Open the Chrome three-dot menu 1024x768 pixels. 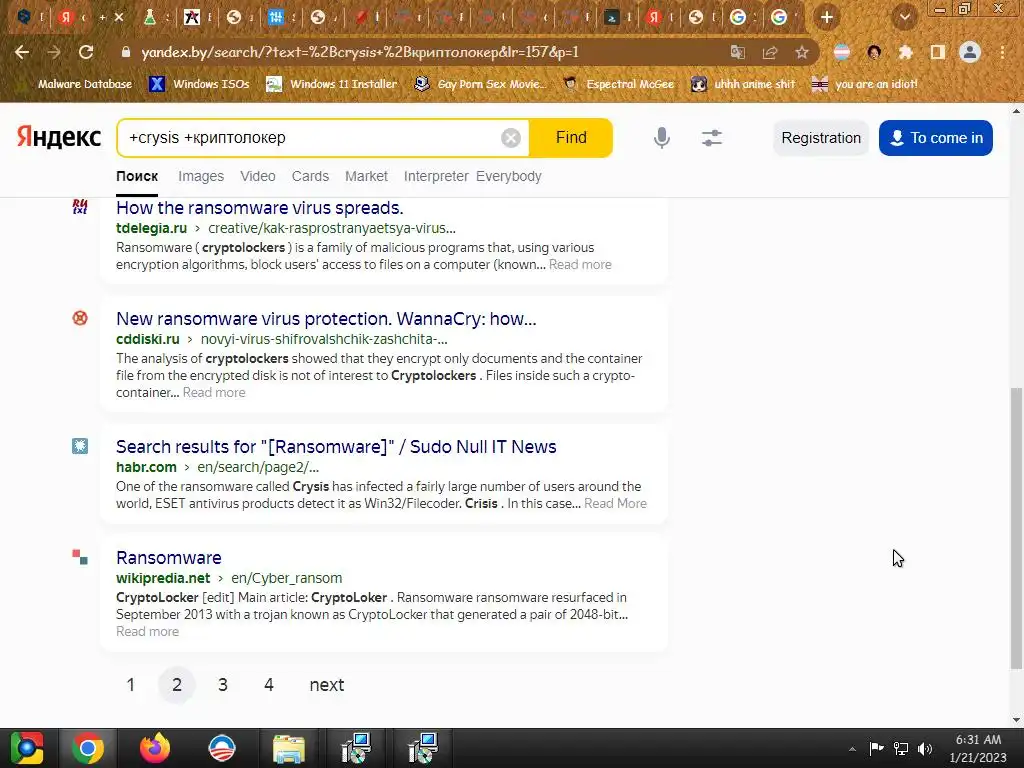tap(1002, 52)
